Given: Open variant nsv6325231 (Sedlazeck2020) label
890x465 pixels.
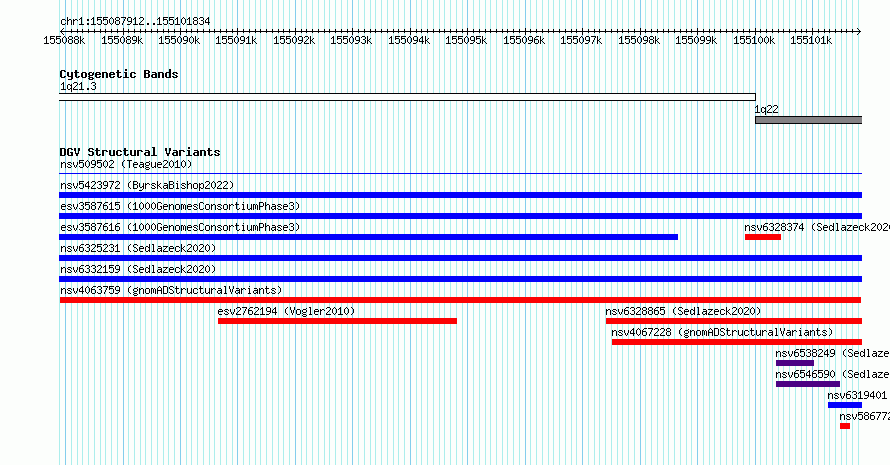Looking at the screenshot, I should pyautogui.click(x=138, y=248).
